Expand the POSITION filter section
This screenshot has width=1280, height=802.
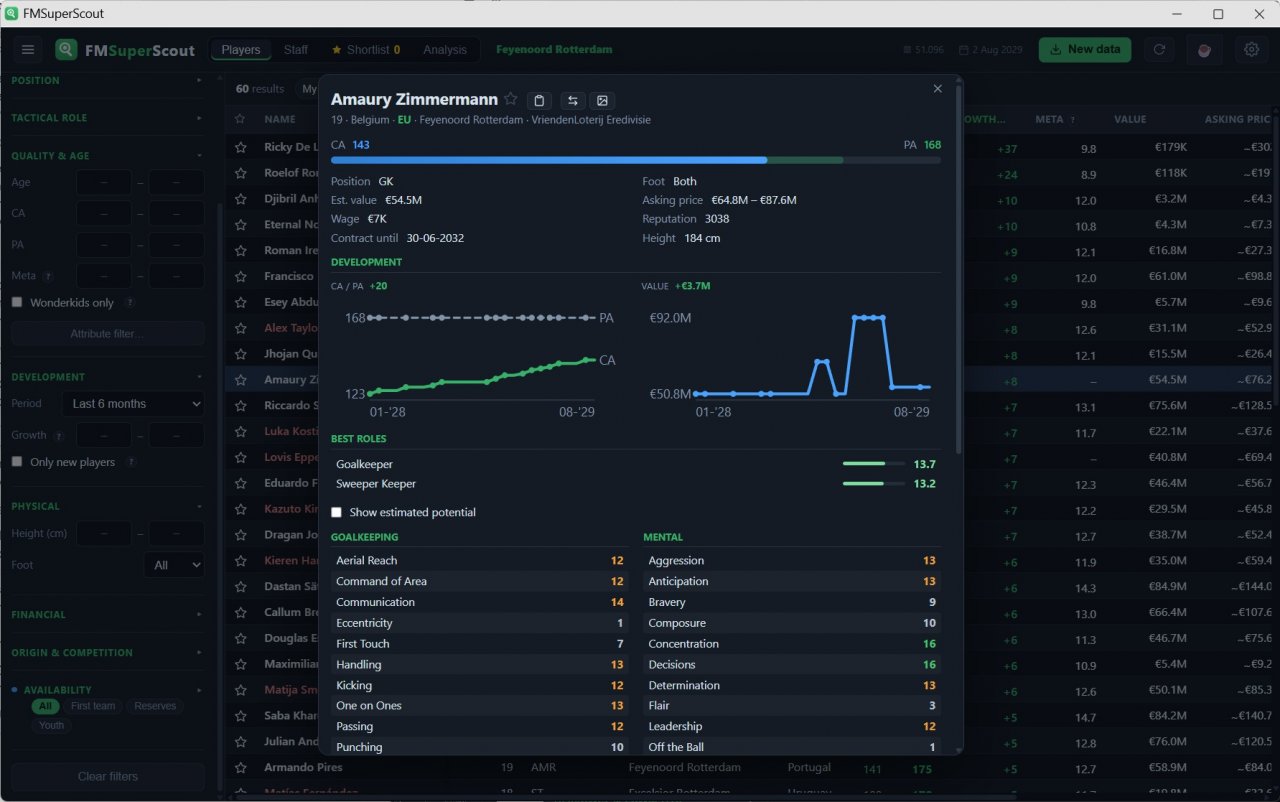pyautogui.click(x=106, y=80)
